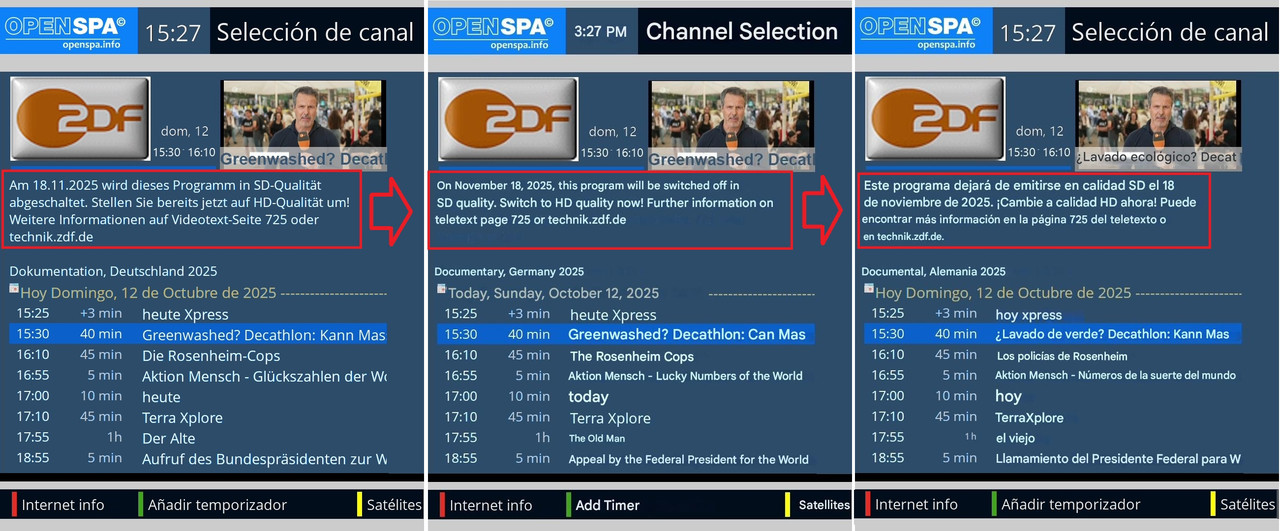1280x531 pixels.
Task: Select 'Aktion Mensch - Números de la suerte' row
Action: point(1053,376)
